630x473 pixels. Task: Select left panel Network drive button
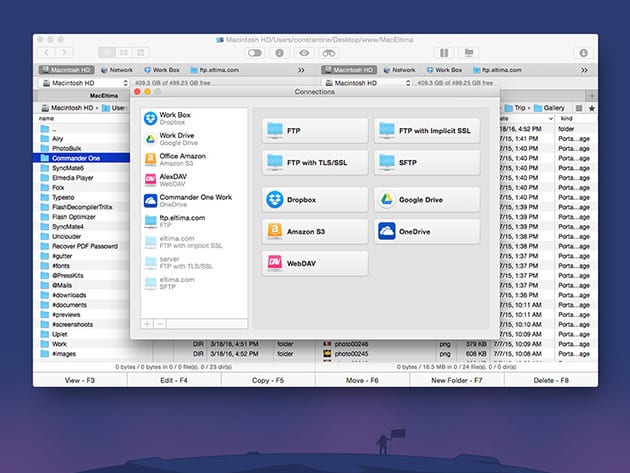click(x=117, y=70)
